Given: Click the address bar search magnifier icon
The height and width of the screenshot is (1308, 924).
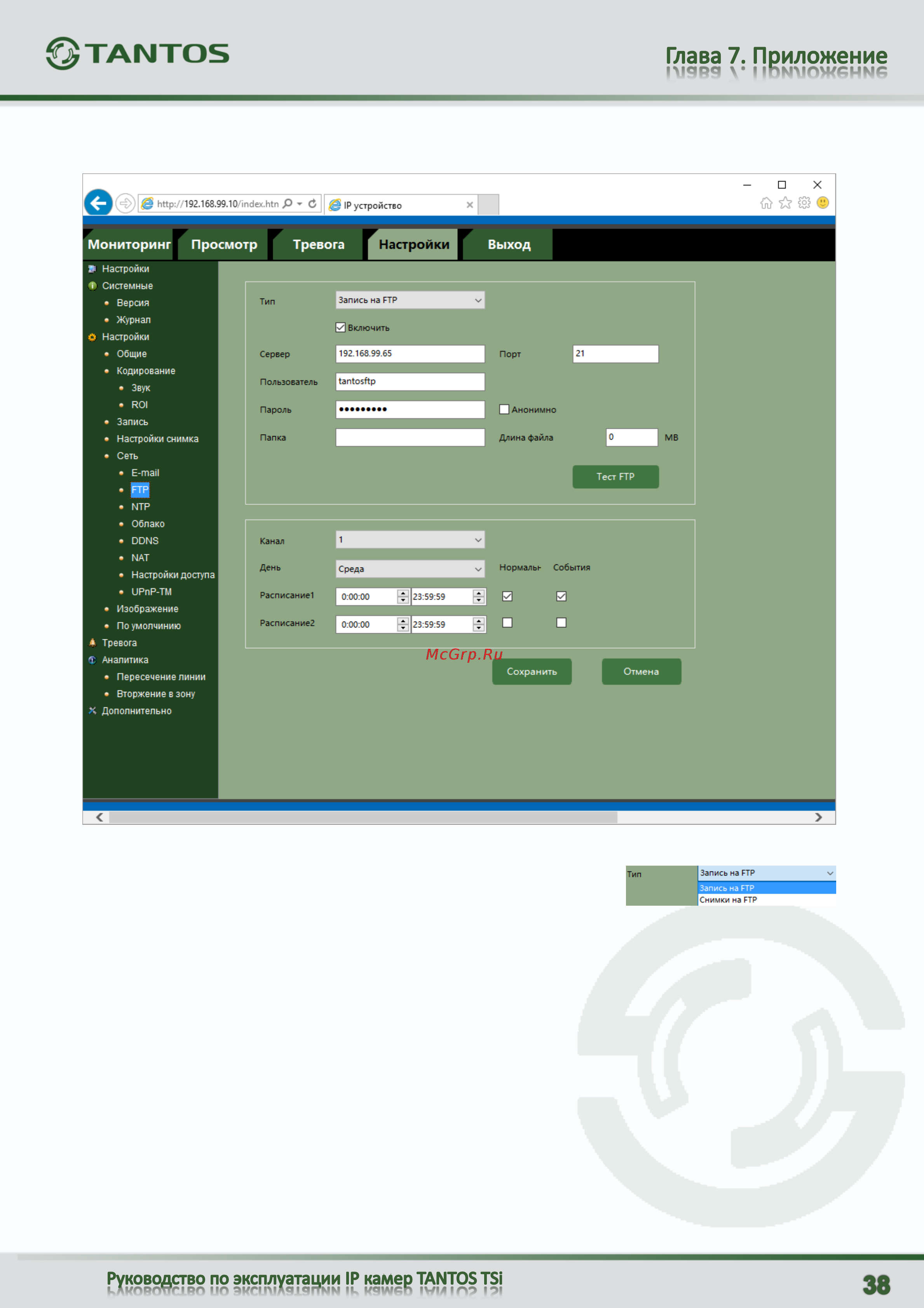Looking at the screenshot, I should coord(288,203).
